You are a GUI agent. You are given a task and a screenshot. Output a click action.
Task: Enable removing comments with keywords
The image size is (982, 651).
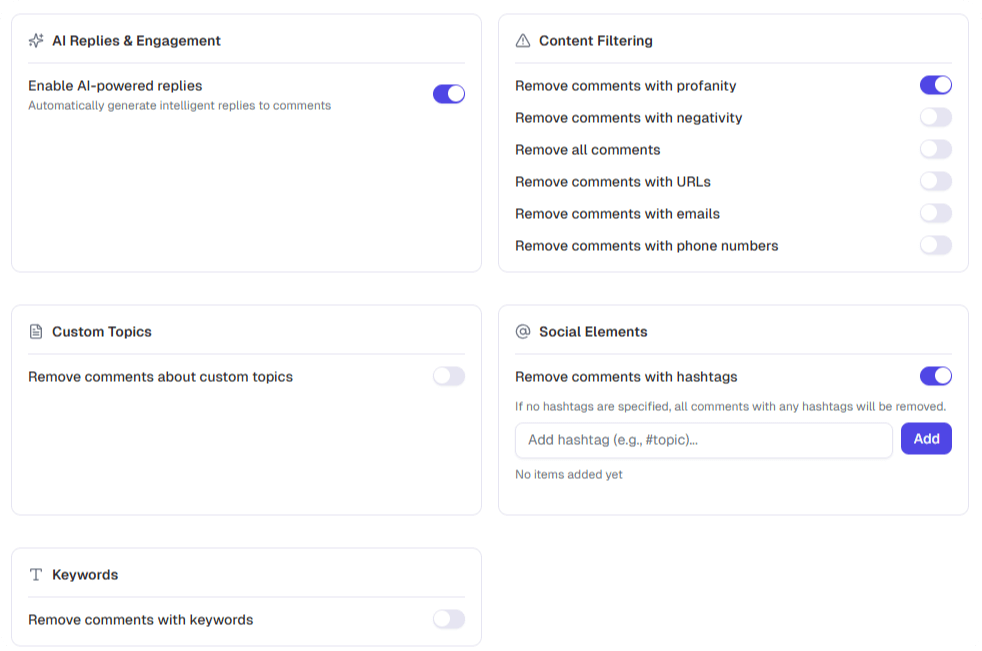click(x=449, y=619)
